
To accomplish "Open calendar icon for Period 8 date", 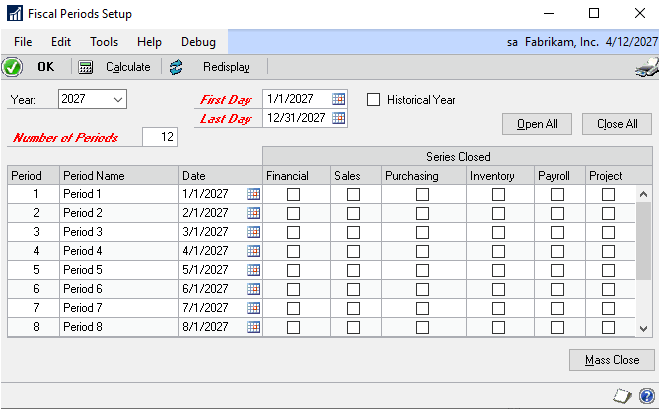I will pyautogui.click(x=253, y=327).
